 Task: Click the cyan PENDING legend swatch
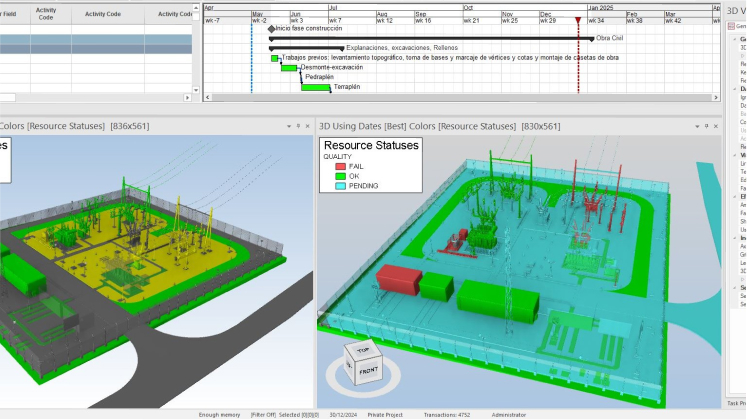[x=340, y=186]
